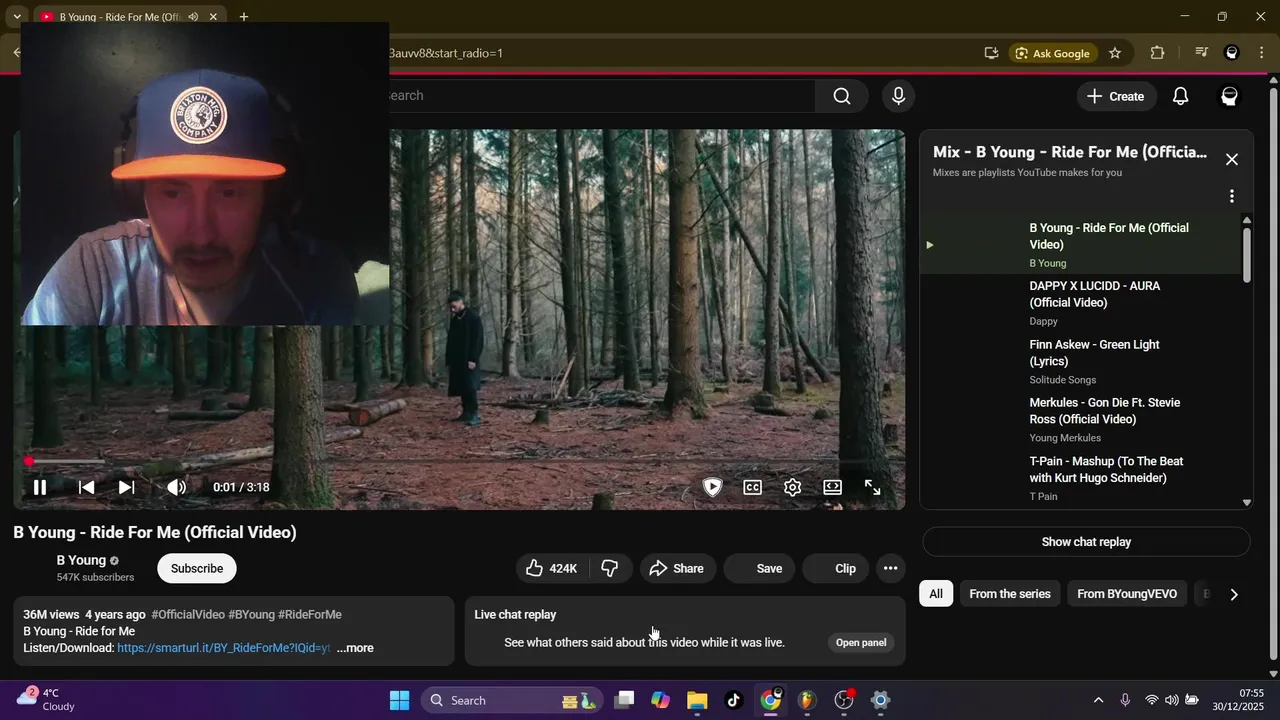Search by voice using the microphone

tap(898, 96)
